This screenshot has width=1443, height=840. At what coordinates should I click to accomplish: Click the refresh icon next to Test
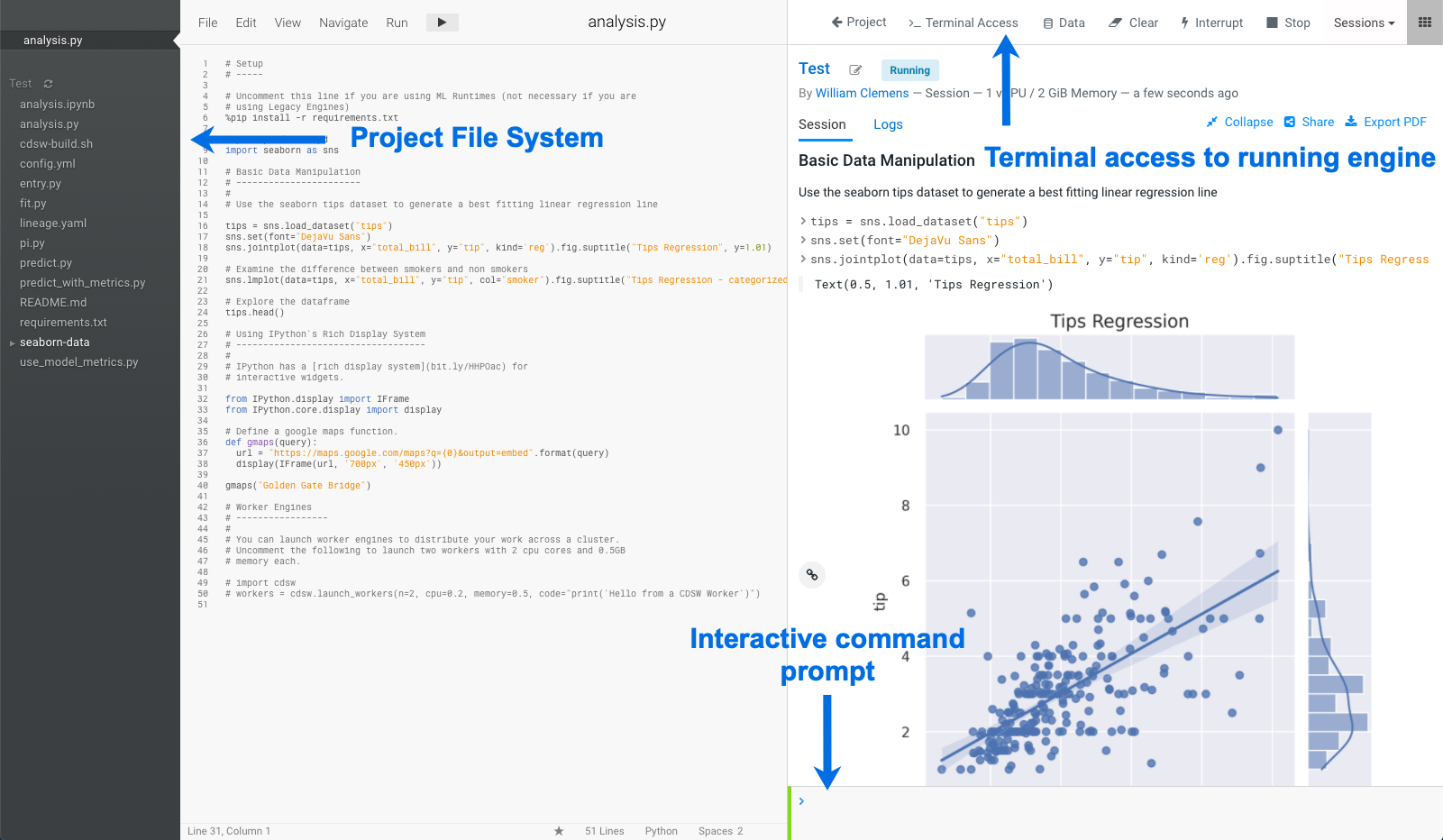[x=49, y=84]
